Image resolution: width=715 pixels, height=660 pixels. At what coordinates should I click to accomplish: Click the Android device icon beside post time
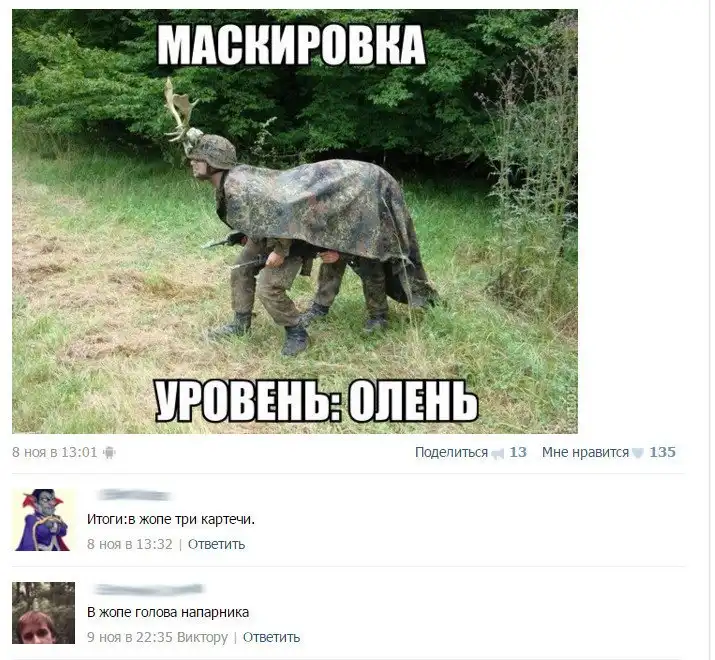(109, 452)
